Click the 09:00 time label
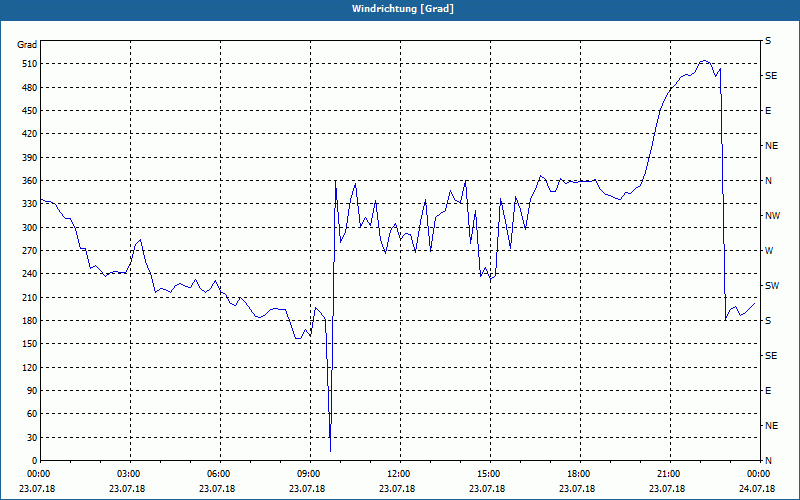 point(311,473)
